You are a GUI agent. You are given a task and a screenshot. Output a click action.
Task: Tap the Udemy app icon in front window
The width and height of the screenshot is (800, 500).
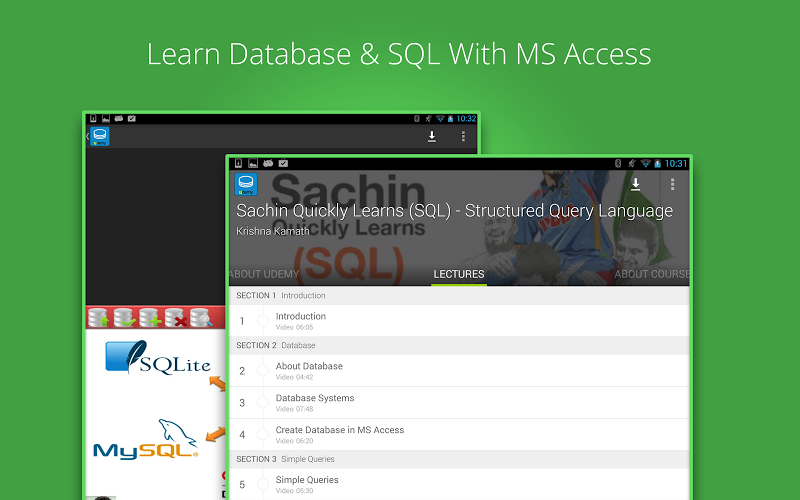[246, 184]
